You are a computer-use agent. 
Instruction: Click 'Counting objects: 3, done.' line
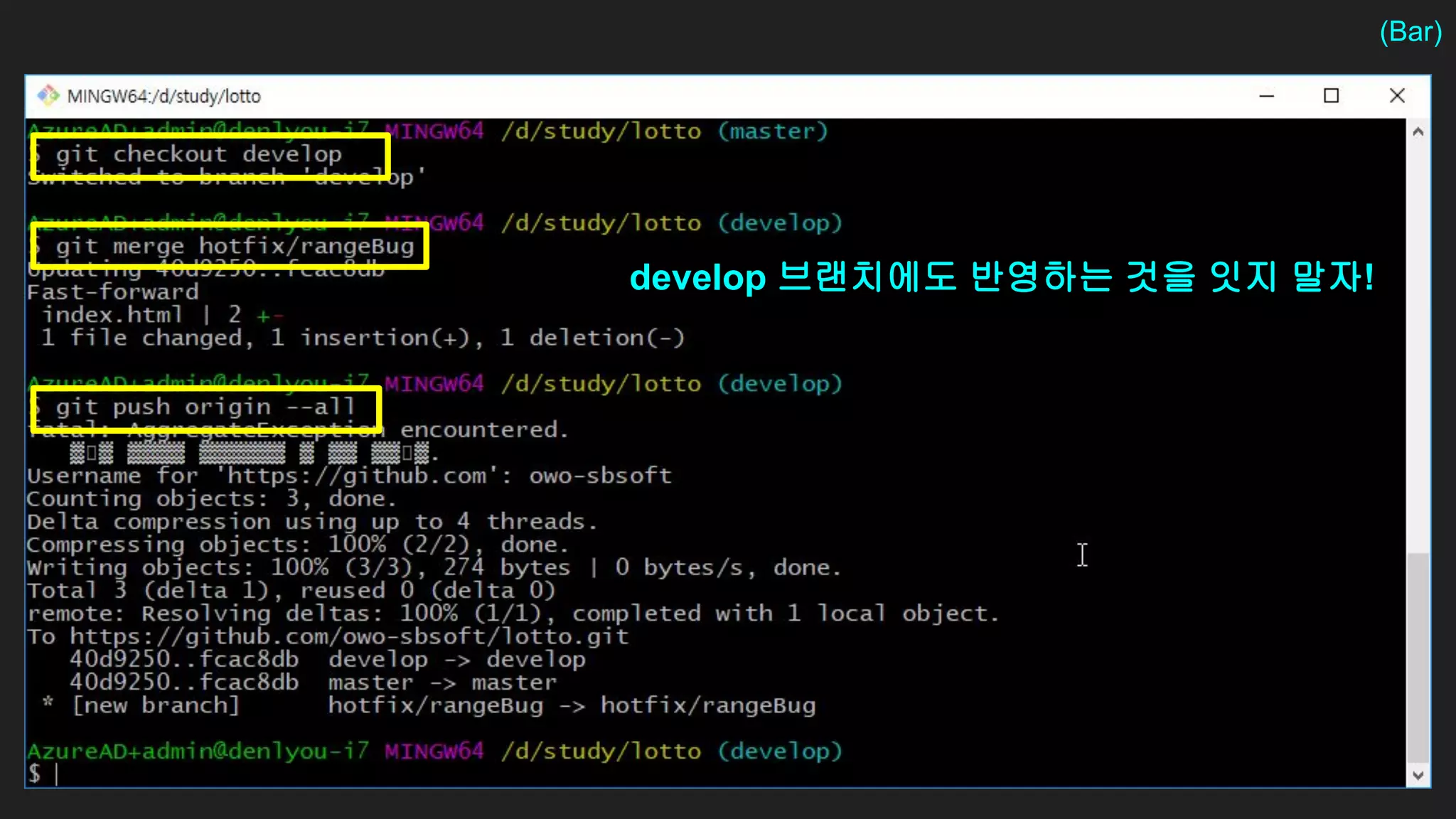click(x=211, y=498)
